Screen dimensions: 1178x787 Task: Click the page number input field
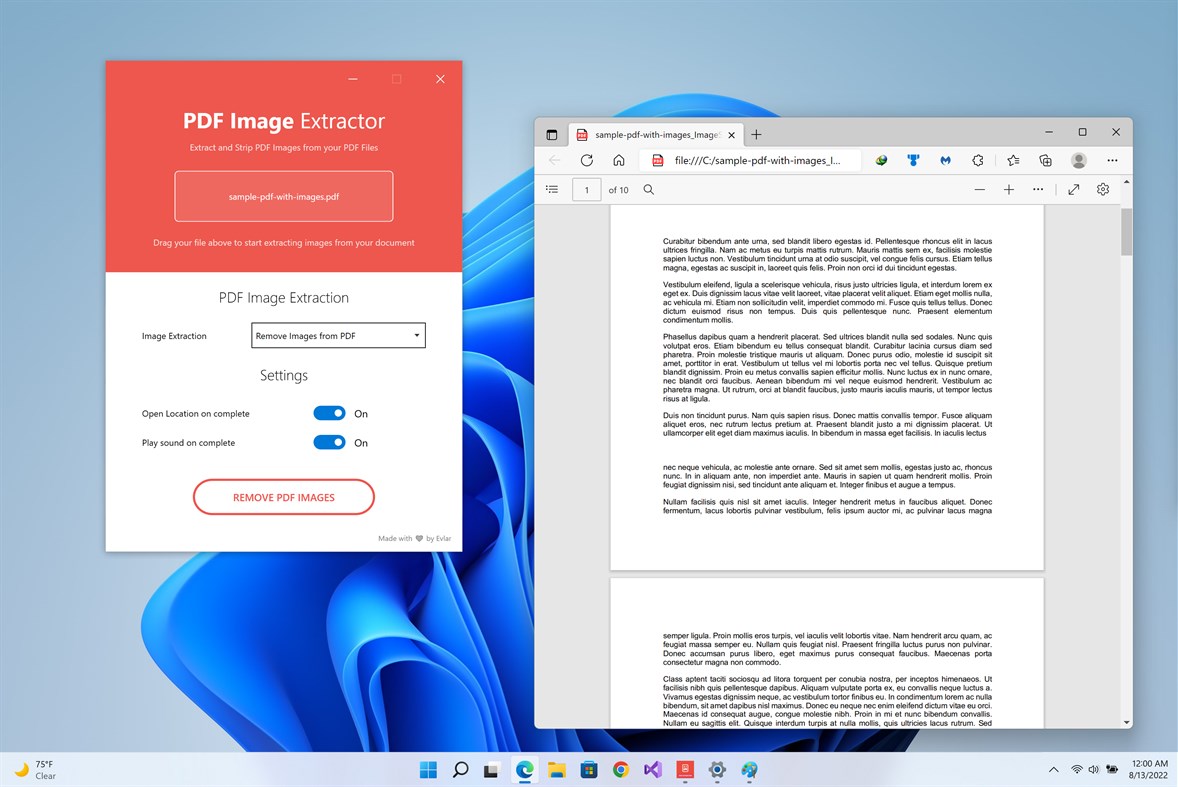(587, 189)
